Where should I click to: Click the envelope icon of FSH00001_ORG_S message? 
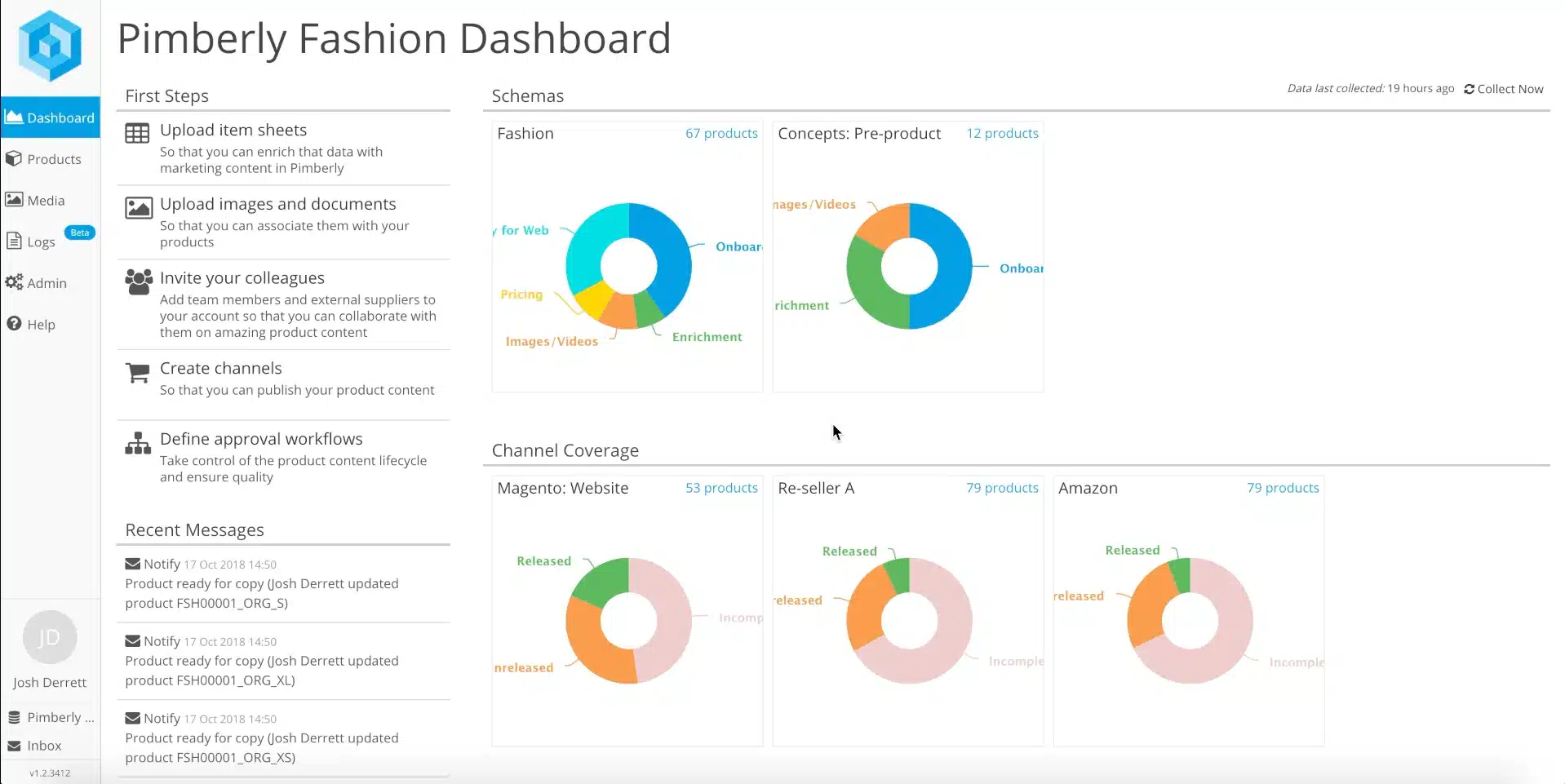coord(132,564)
